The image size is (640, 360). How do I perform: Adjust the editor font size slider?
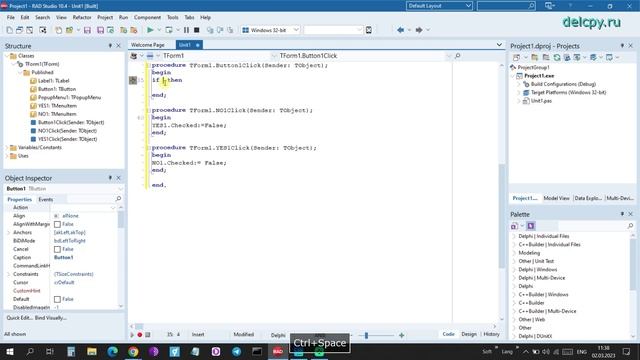tap(366, 335)
